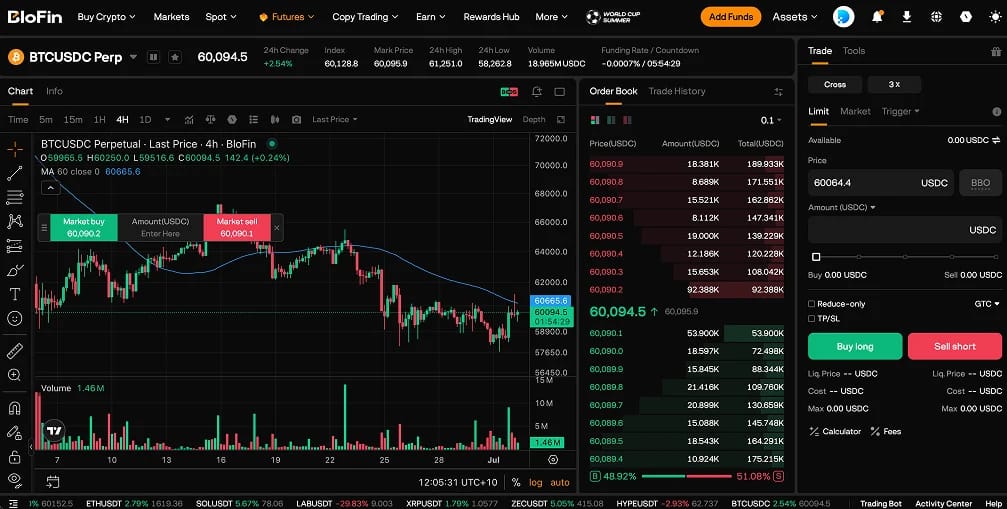This screenshot has width=1007, height=509.
Task: Open the emoji icons drawing tool
Action: pyautogui.click(x=15, y=318)
